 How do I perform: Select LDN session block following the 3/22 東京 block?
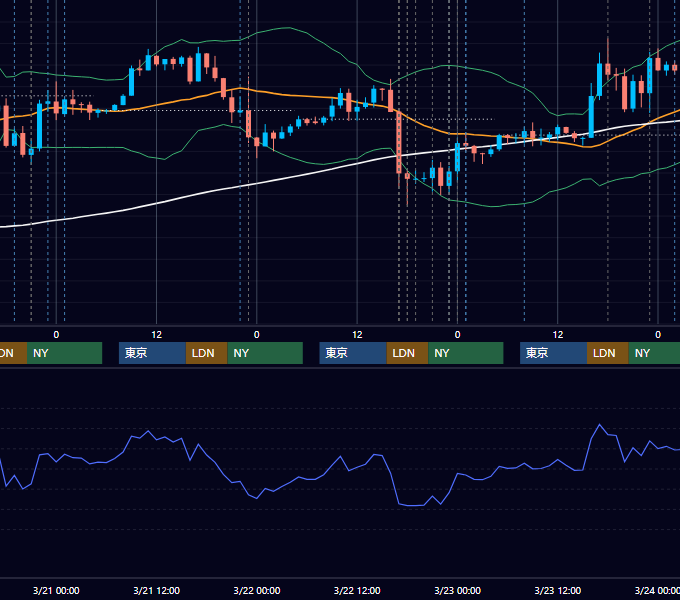[x=407, y=353]
